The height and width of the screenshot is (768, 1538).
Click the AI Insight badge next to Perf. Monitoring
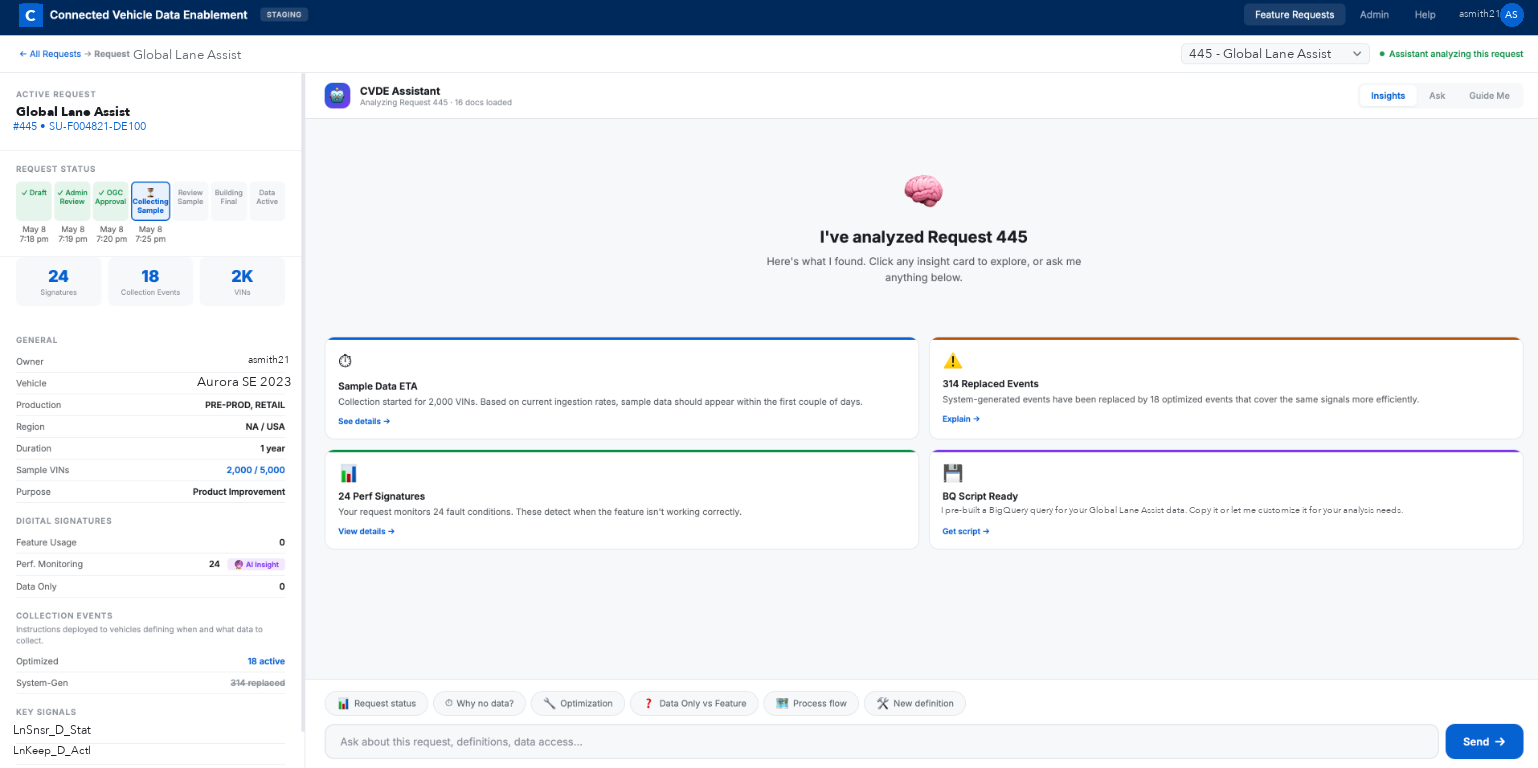[256, 564]
